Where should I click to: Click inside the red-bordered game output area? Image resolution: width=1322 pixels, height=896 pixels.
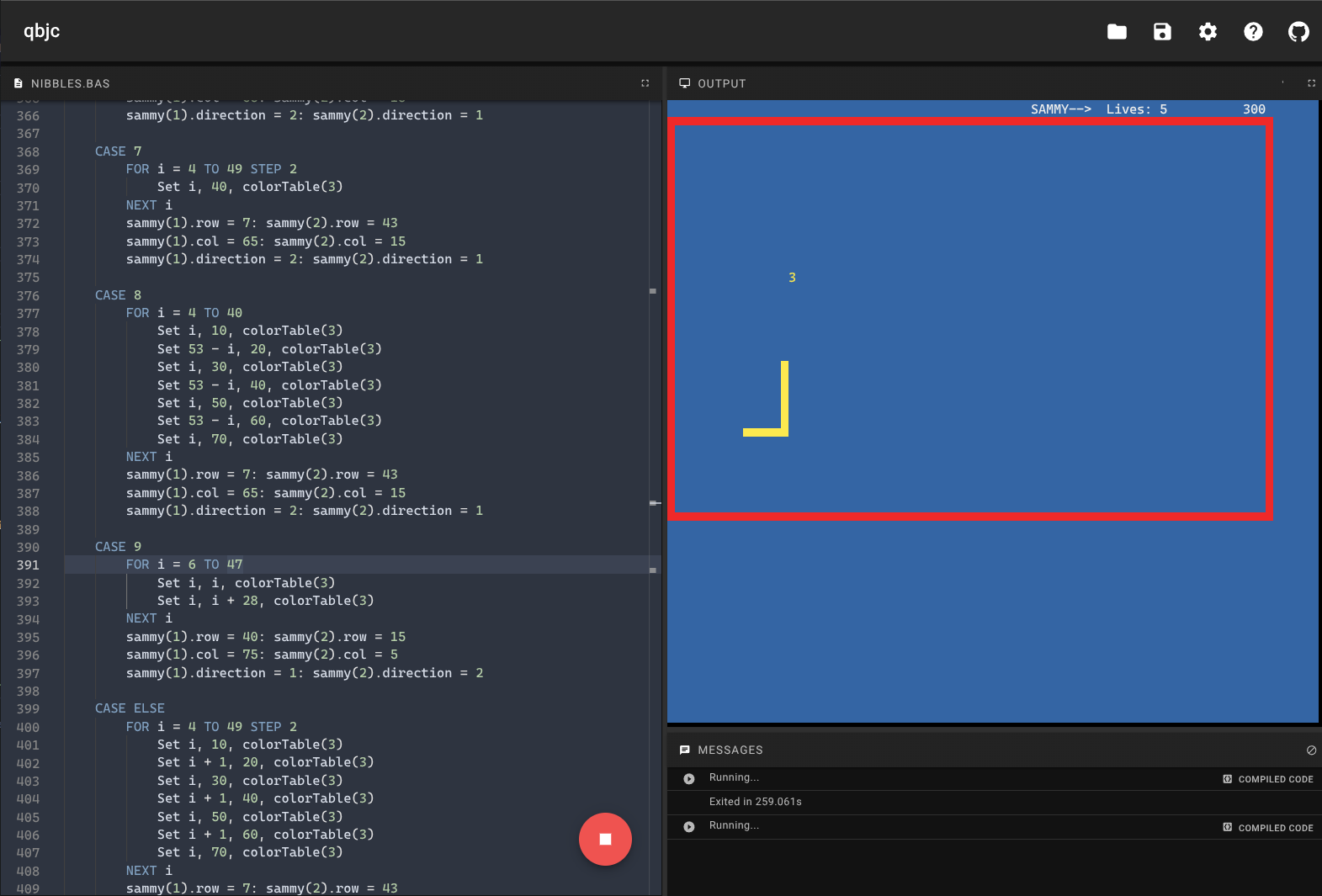(x=969, y=320)
